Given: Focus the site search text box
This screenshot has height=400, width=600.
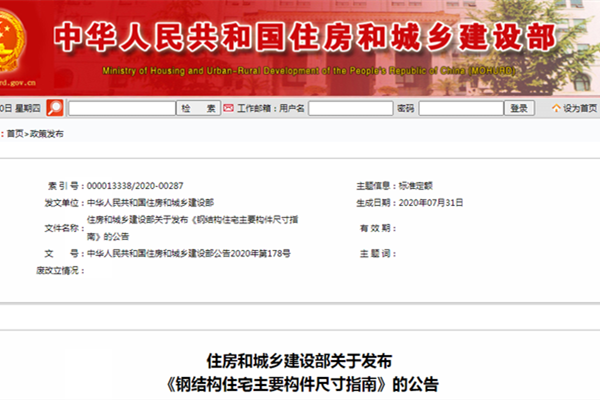Looking at the screenshot, I should pos(122,108).
